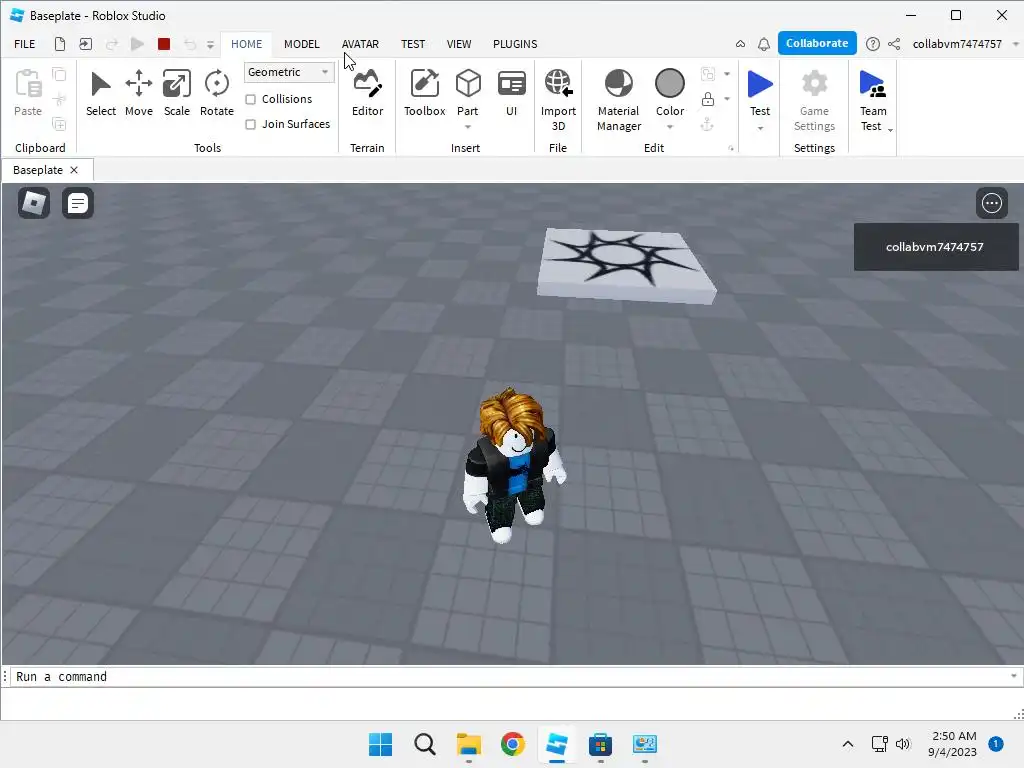Open the notifications bell

click(x=763, y=44)
